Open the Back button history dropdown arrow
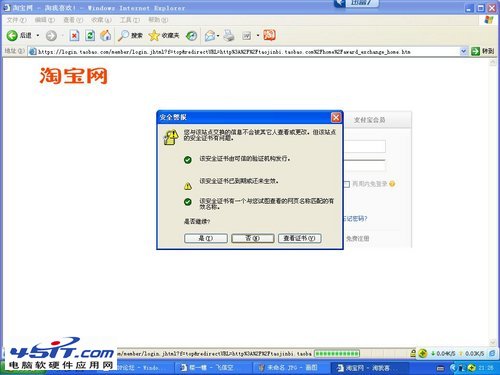 point(38,35)
